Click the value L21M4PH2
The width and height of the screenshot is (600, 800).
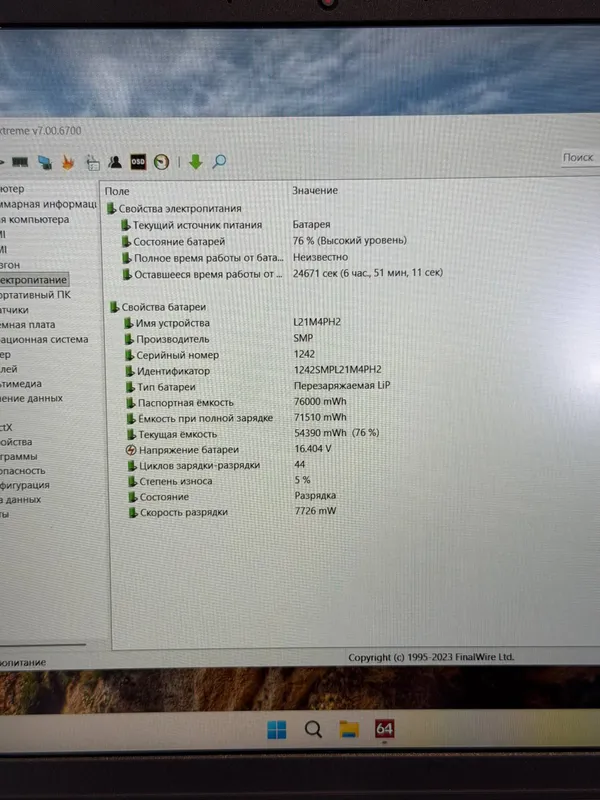tap(317, 322)
